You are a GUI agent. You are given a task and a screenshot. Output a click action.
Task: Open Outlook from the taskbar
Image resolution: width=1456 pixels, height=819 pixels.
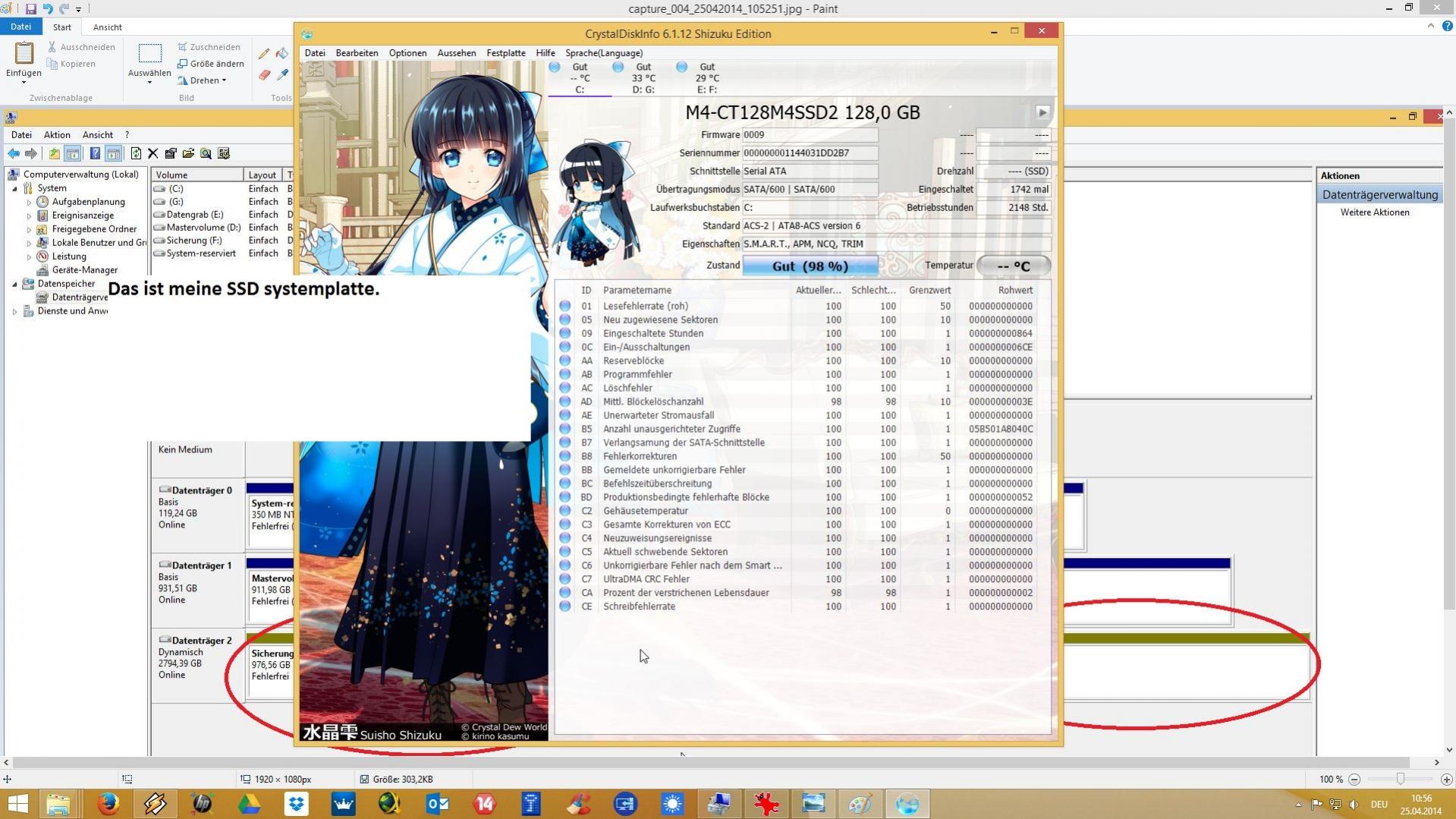[437, 803]
